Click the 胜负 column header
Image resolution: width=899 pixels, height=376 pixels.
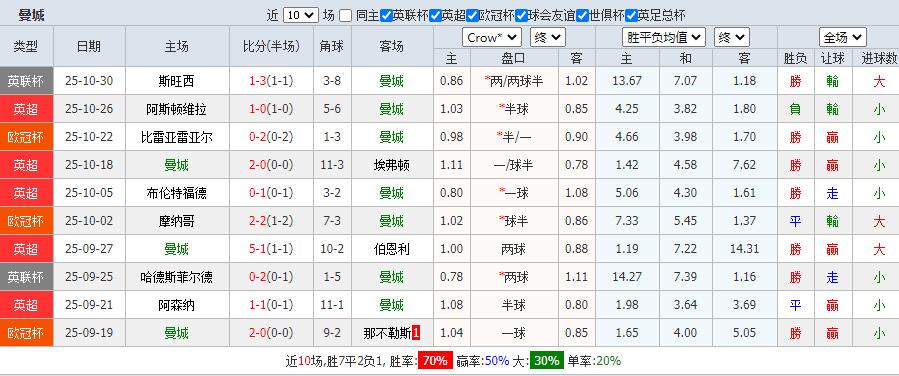(795, 58)
